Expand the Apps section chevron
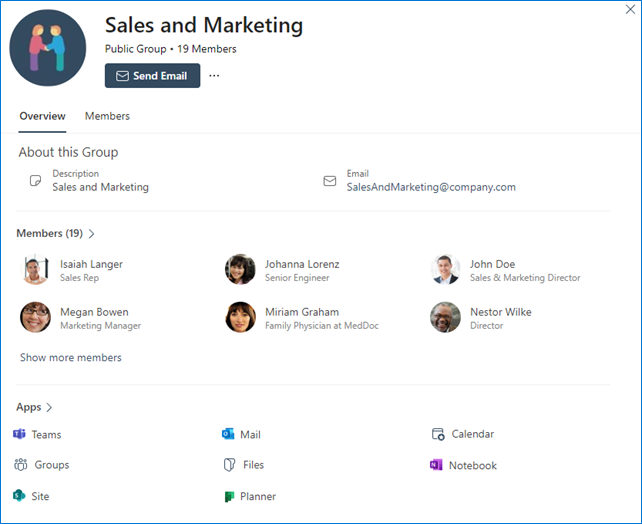642x524 pixels. [49, 407]
